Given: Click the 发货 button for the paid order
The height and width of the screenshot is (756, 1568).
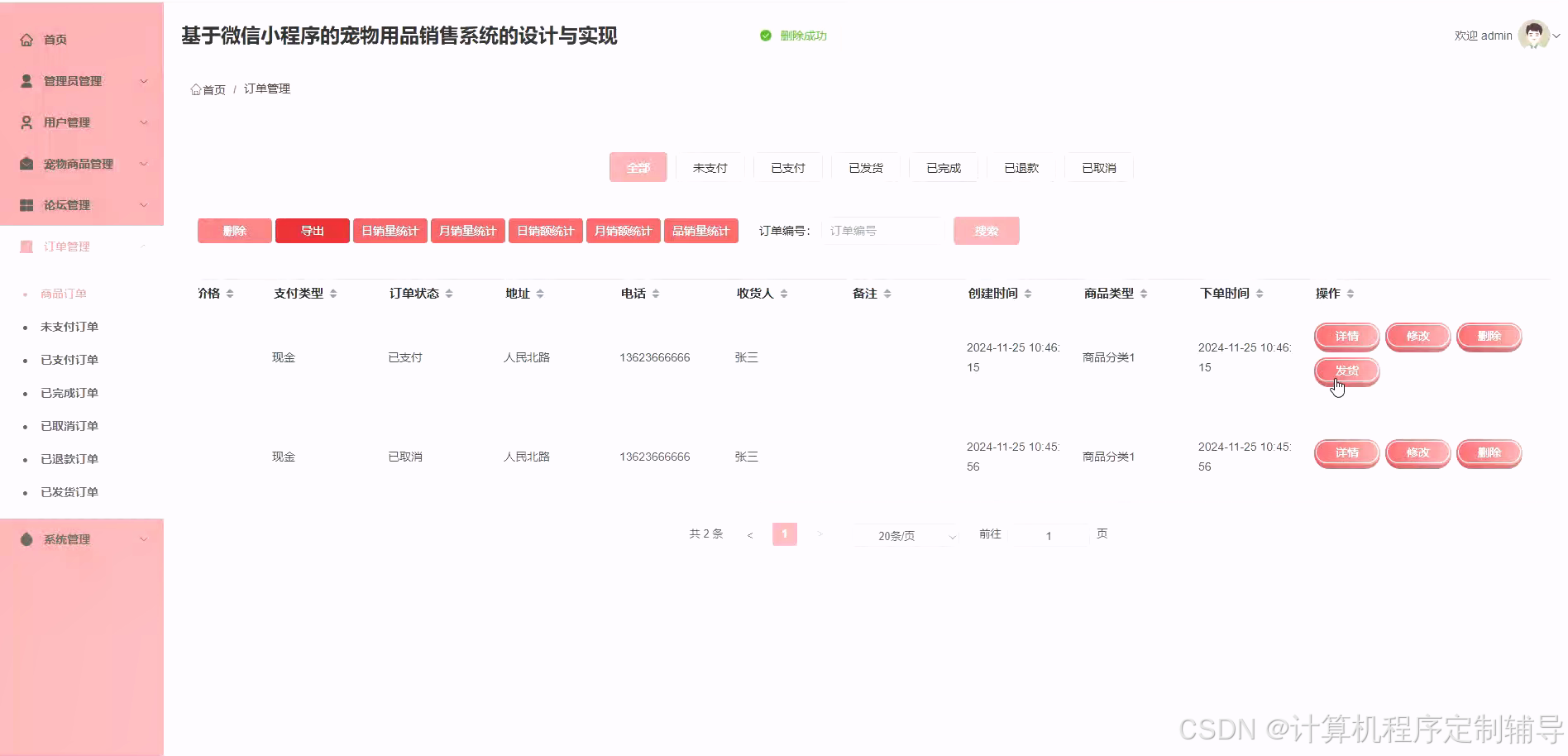Looking at the screenshot, I should tap(1346, 371).
